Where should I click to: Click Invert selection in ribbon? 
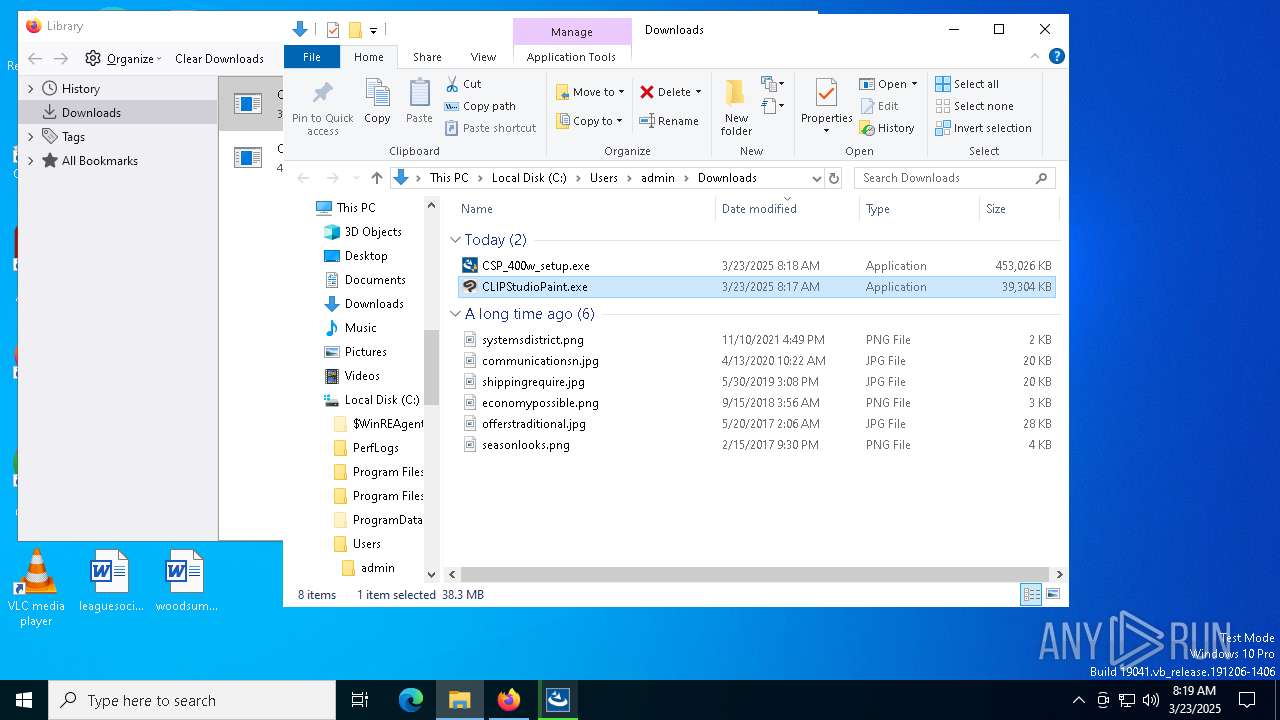[983, 128]
